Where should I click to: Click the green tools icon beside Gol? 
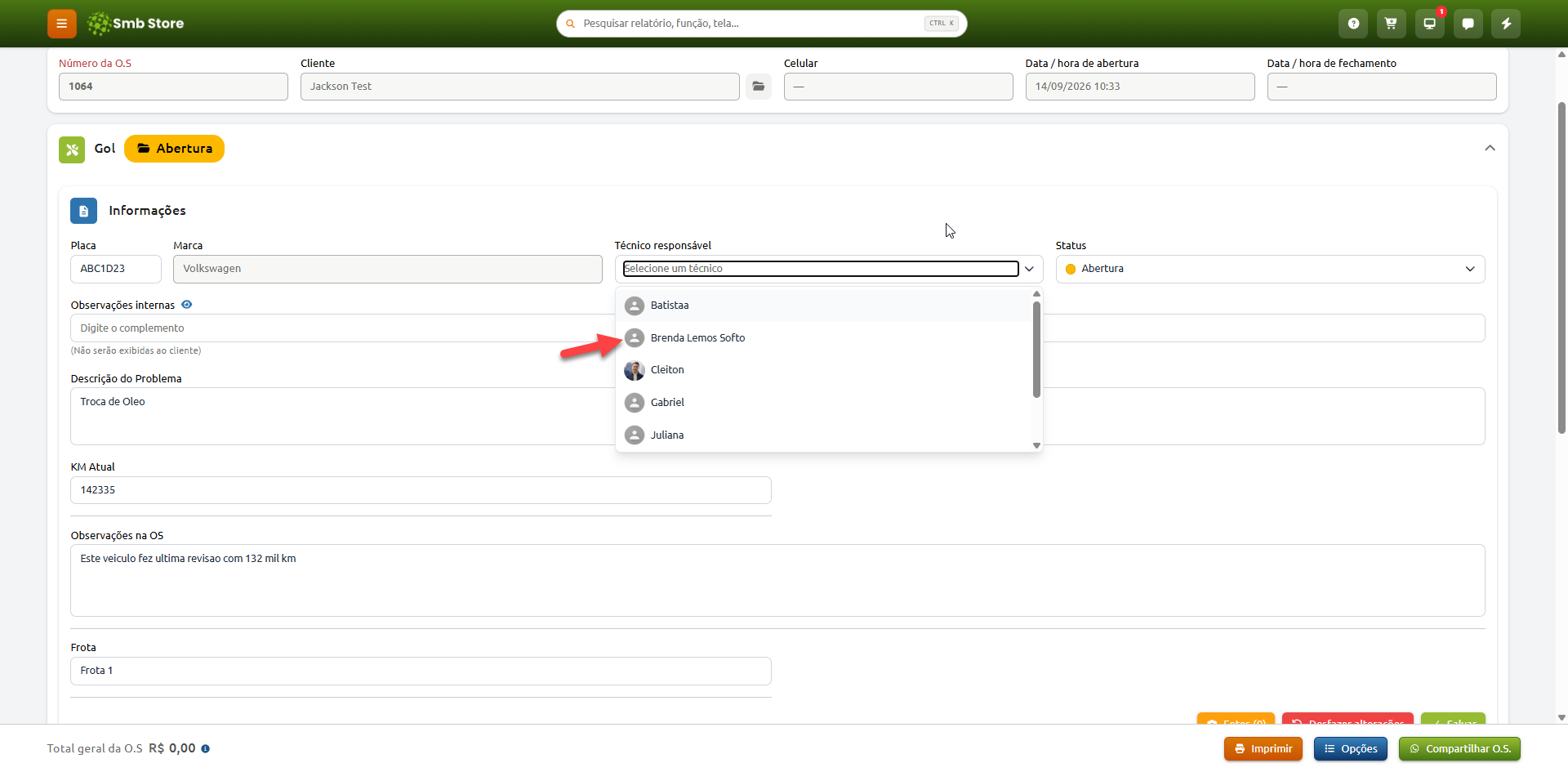72,149
